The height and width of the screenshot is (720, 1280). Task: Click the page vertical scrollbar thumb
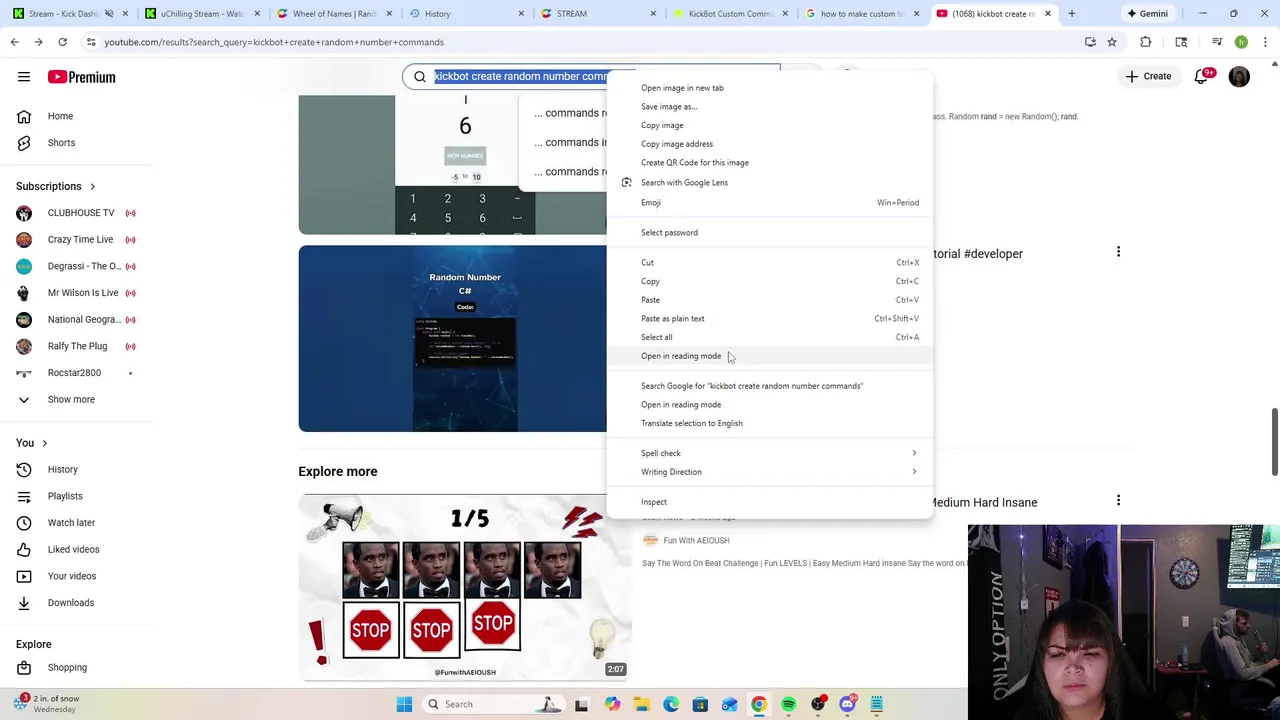(1273, 442)
